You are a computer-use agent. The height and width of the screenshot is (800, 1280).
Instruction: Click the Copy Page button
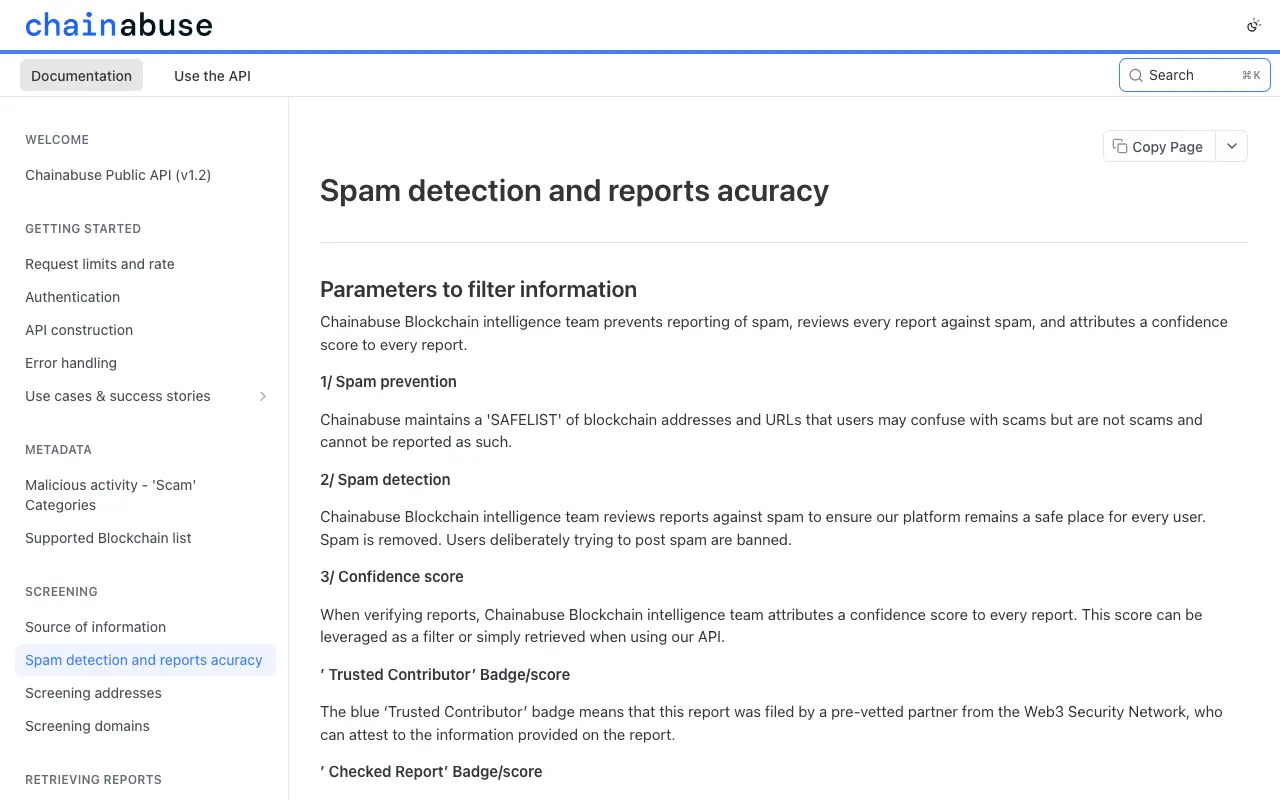tap(1159, 146)
